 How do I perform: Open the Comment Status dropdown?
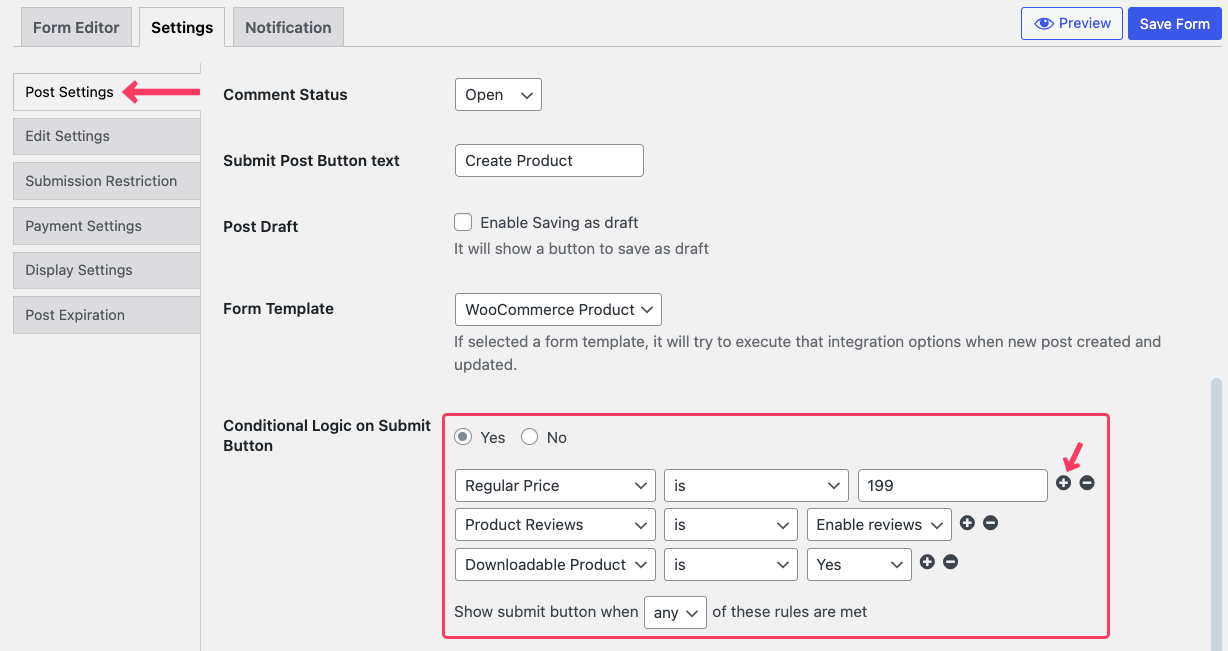tap(498, 95)
